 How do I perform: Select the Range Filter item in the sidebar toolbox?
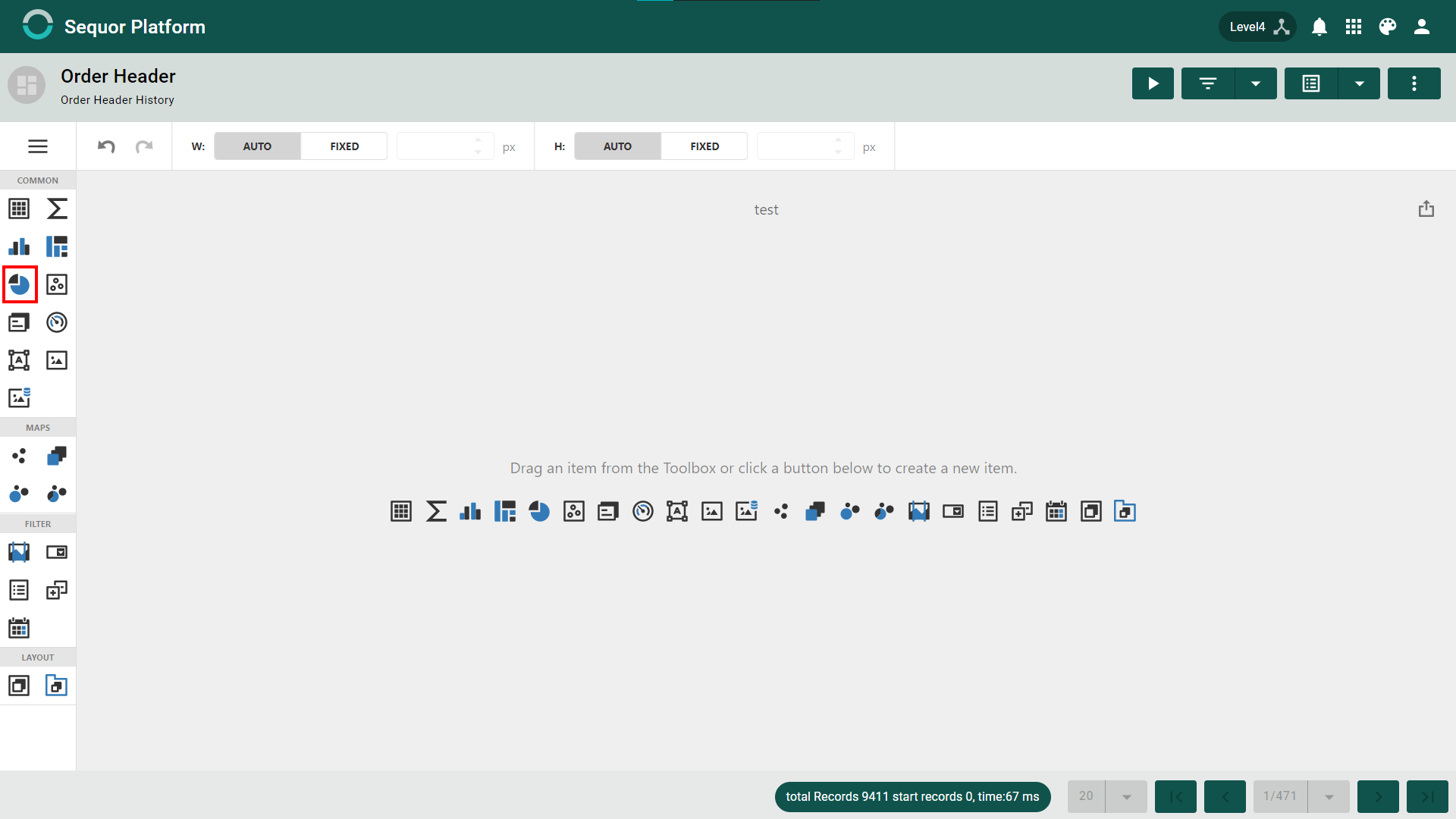pyautogui.click(x=19, y=552)
